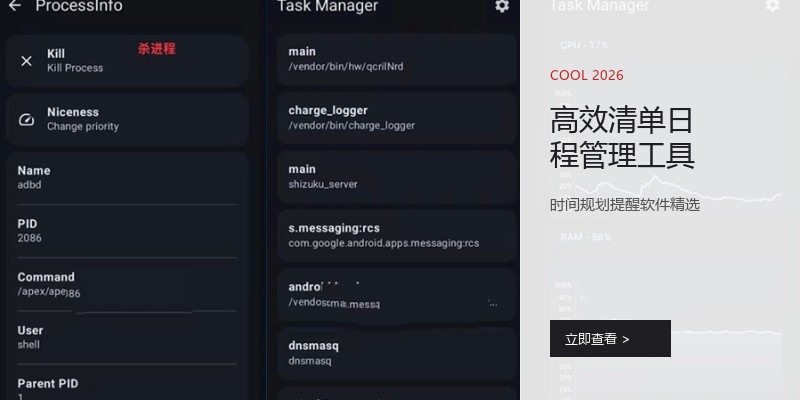Open the s.messaging:rcs process entry
The image size is (800, 400).
pyautogui.click(x=397, y=236)
